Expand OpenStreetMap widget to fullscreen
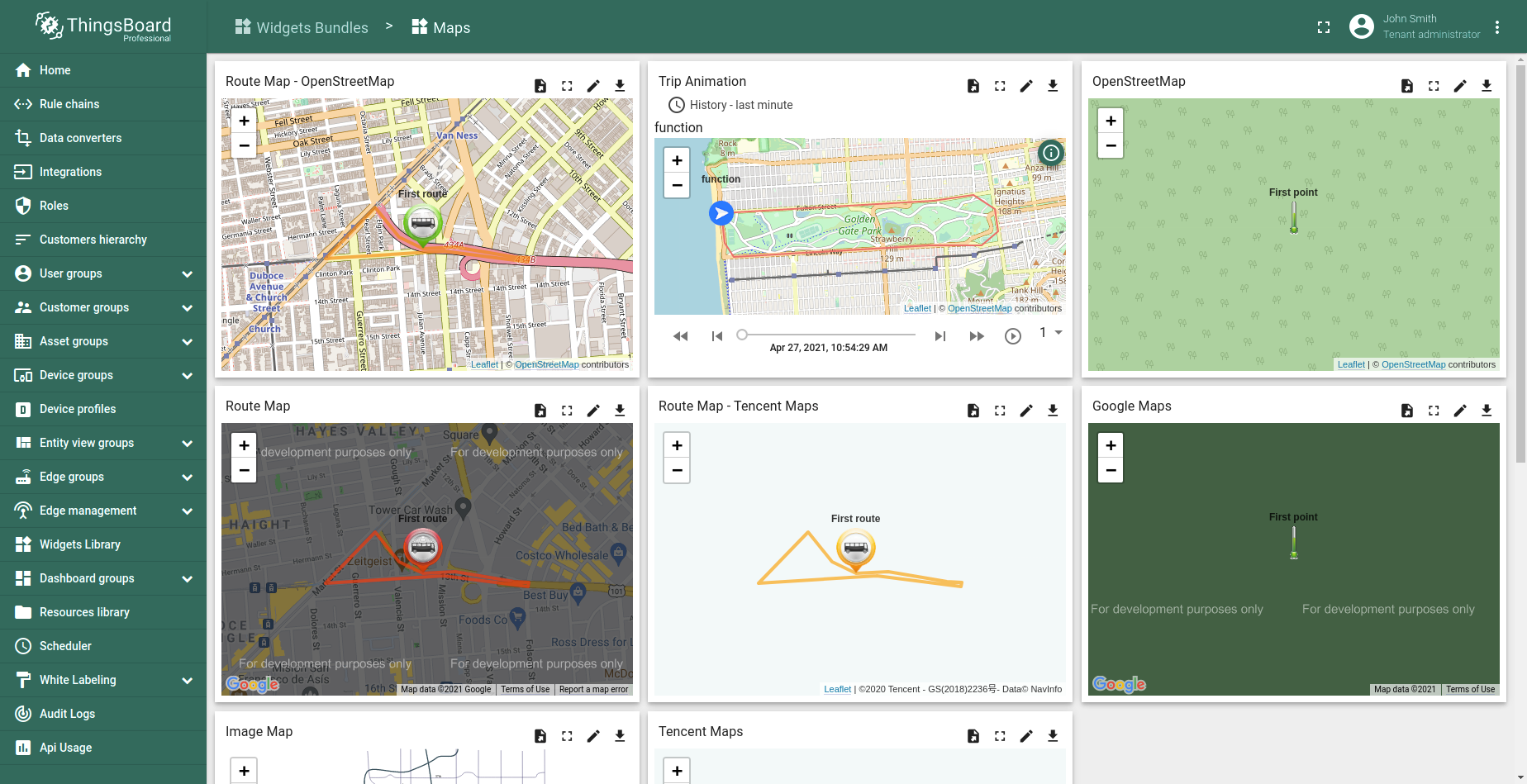 coord(1434,86)
